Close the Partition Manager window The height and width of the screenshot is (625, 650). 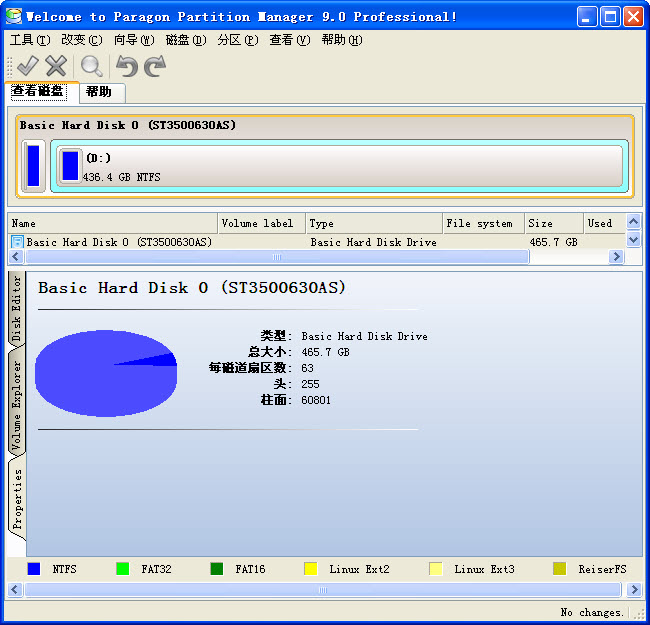(x=633, y=17)
